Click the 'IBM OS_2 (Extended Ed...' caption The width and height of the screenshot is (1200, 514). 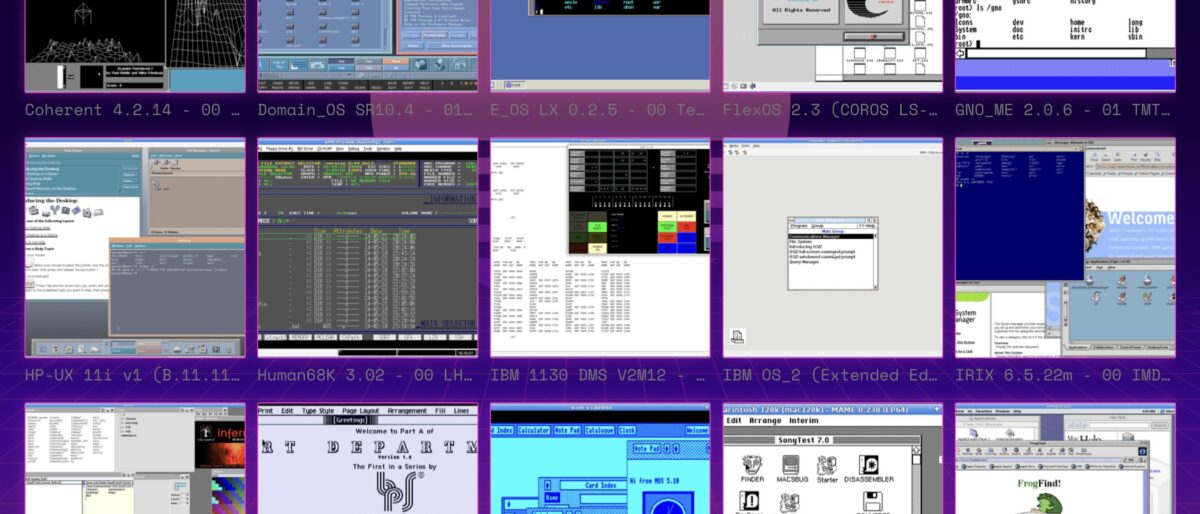832,376
